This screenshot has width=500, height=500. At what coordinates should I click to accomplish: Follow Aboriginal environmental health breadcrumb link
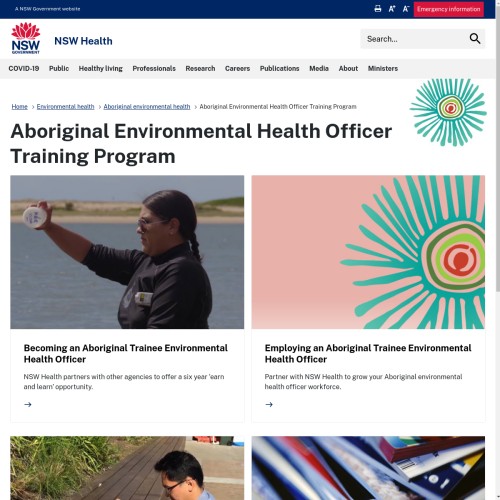(x=147, y=107)
